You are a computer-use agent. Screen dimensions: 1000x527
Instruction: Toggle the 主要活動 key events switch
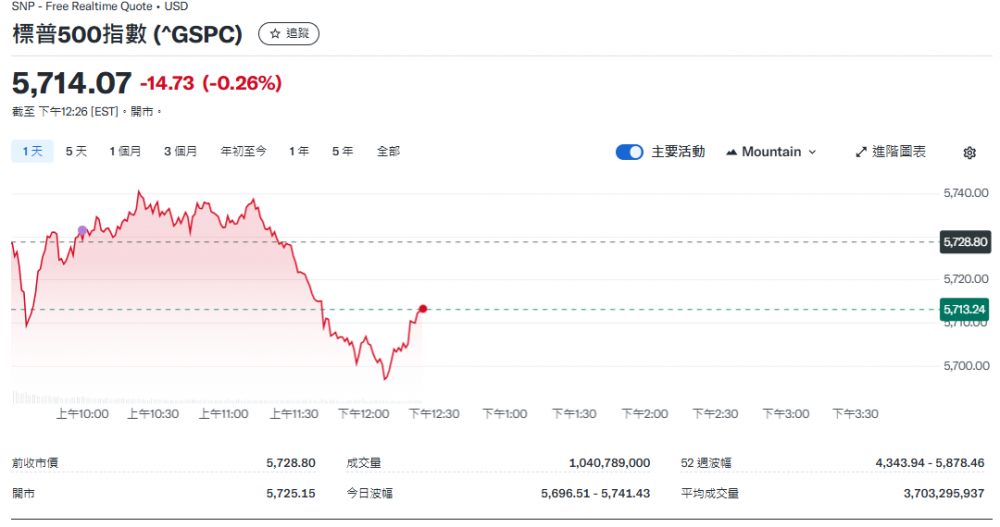[629, 152]
